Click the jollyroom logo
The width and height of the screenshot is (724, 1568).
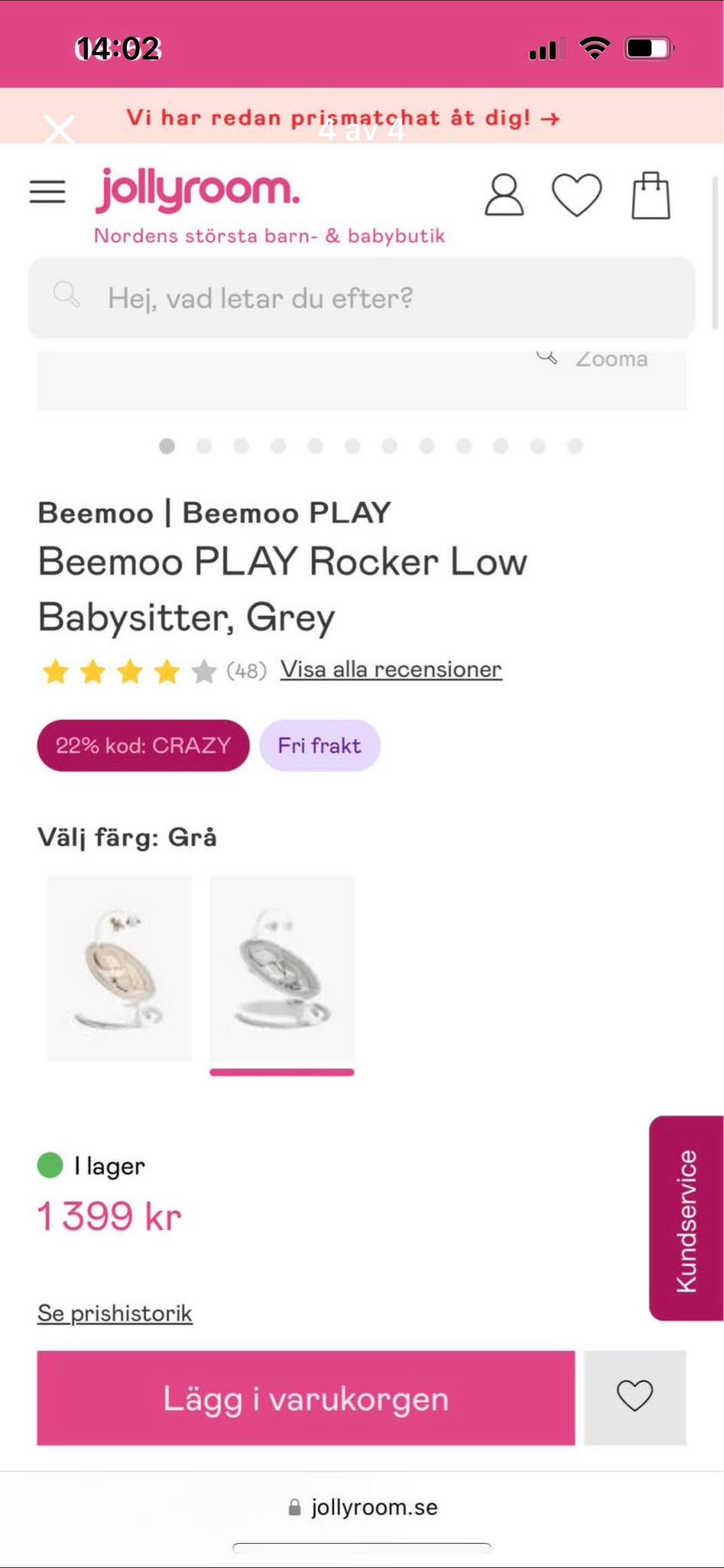(x=198, y=189)
